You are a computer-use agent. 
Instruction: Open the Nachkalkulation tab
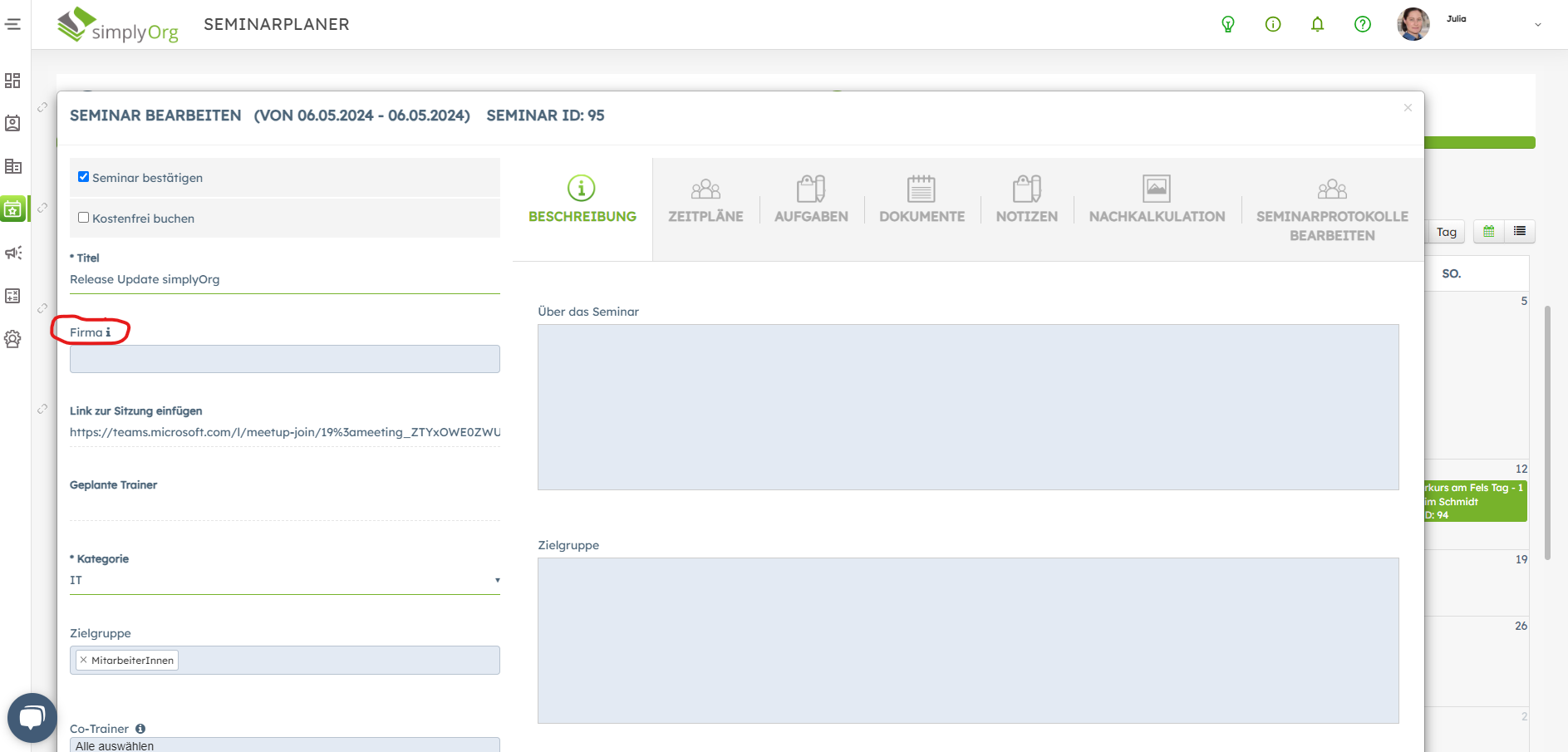[1157, 201]
